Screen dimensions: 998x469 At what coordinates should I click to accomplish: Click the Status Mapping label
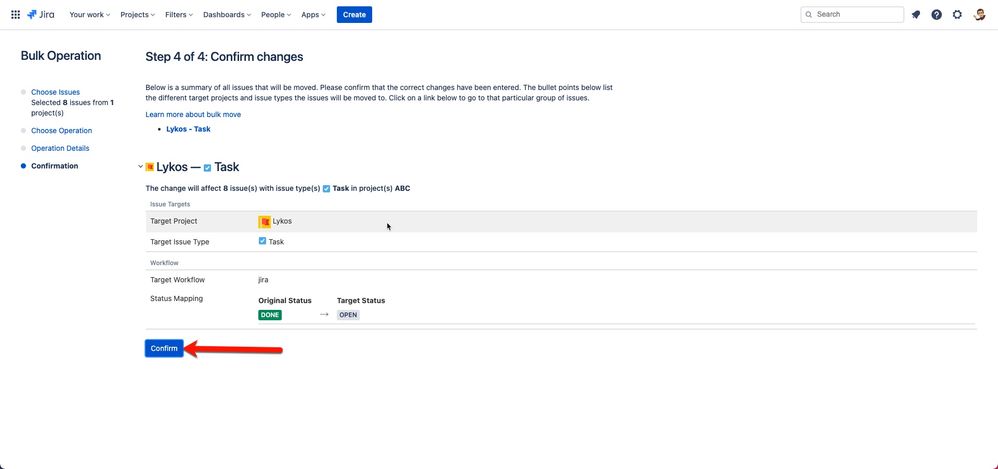point(176,298)
